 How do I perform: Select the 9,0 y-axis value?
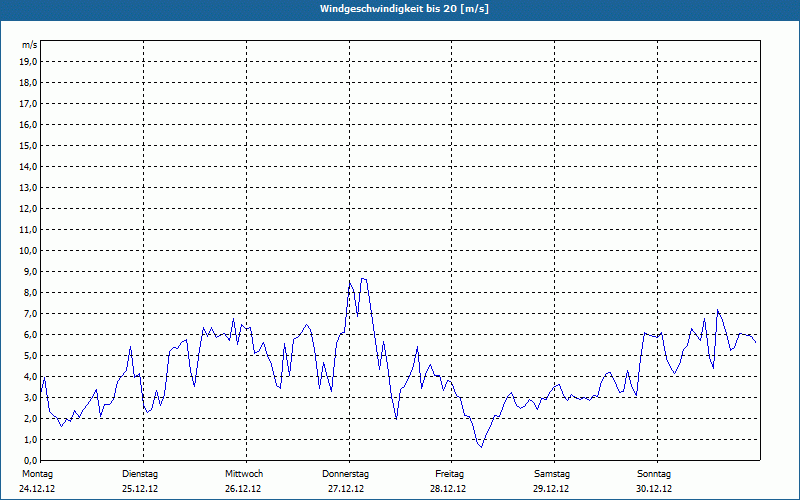click(x=30, y=271)
